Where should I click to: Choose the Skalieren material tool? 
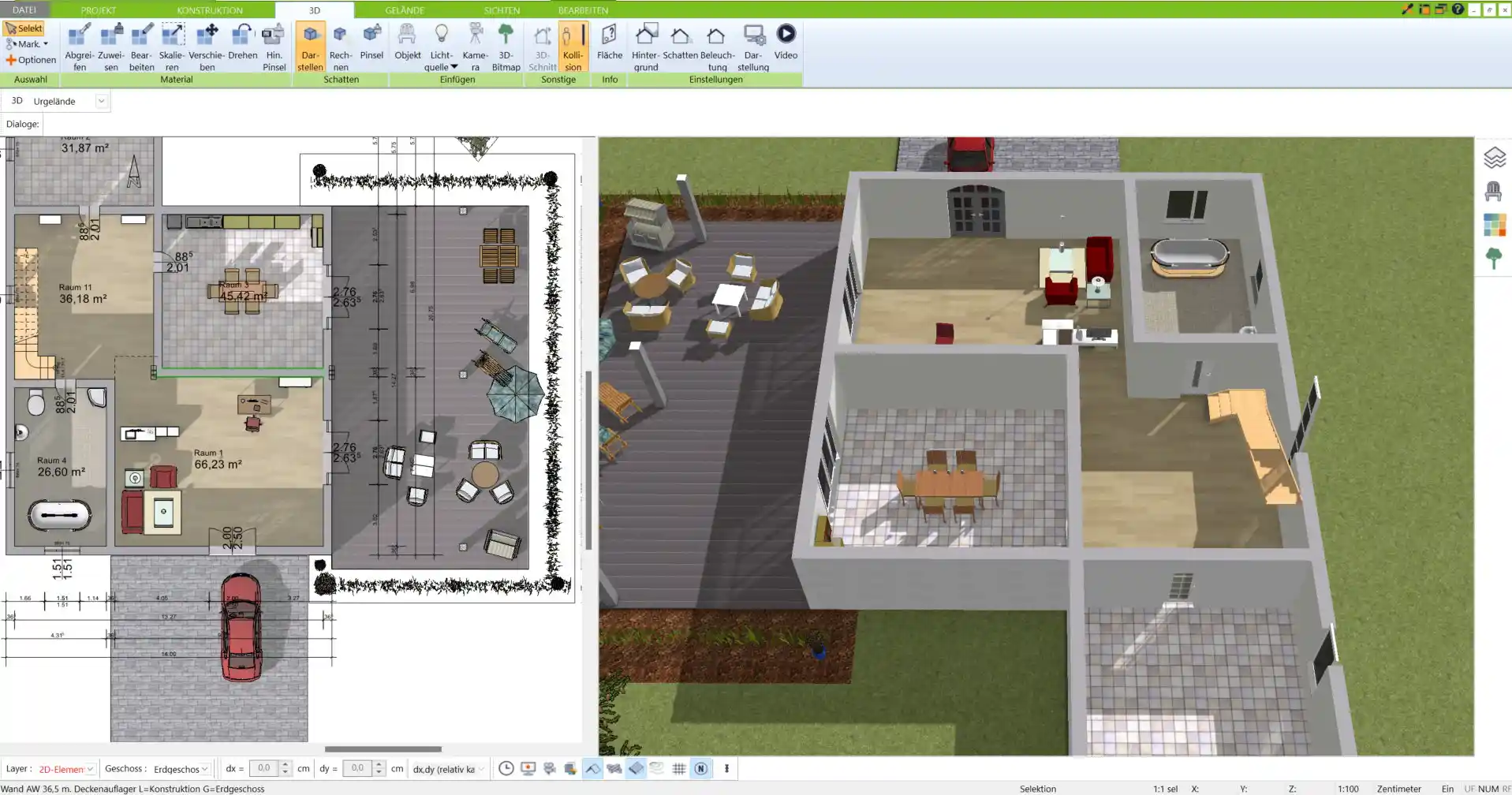172,47
